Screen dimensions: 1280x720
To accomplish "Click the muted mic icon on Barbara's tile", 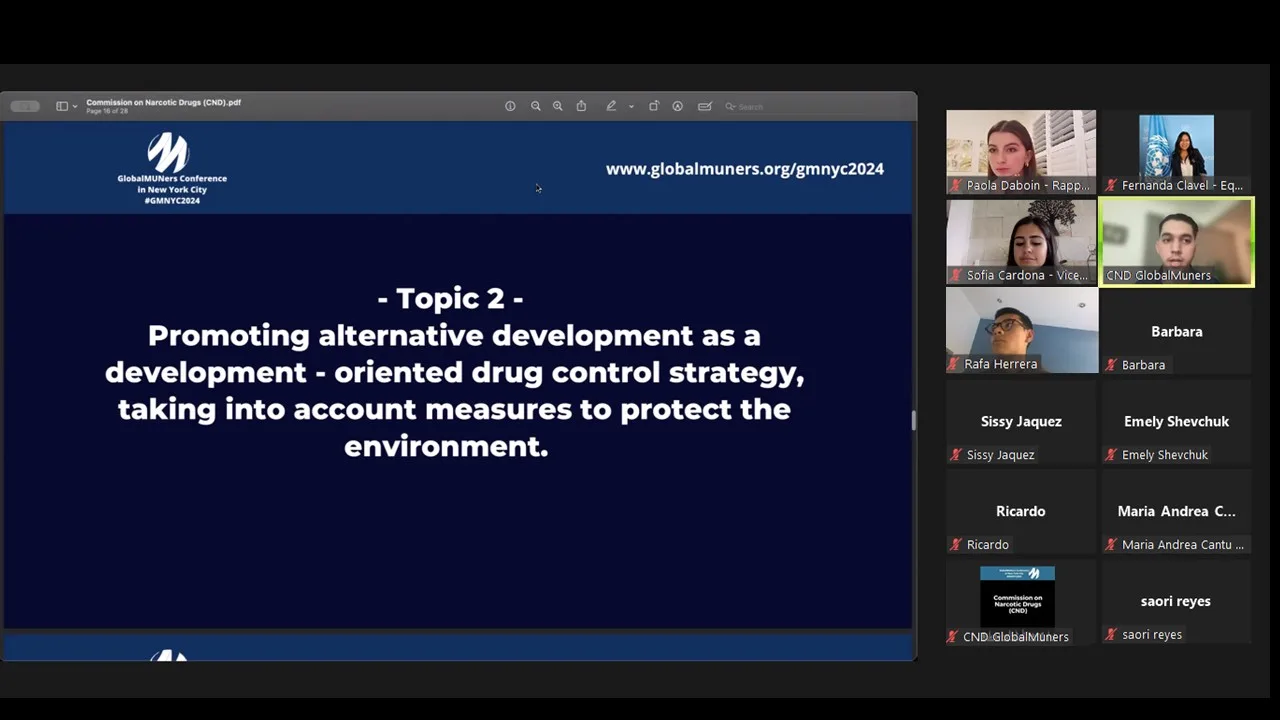I will pos(1111,365).
